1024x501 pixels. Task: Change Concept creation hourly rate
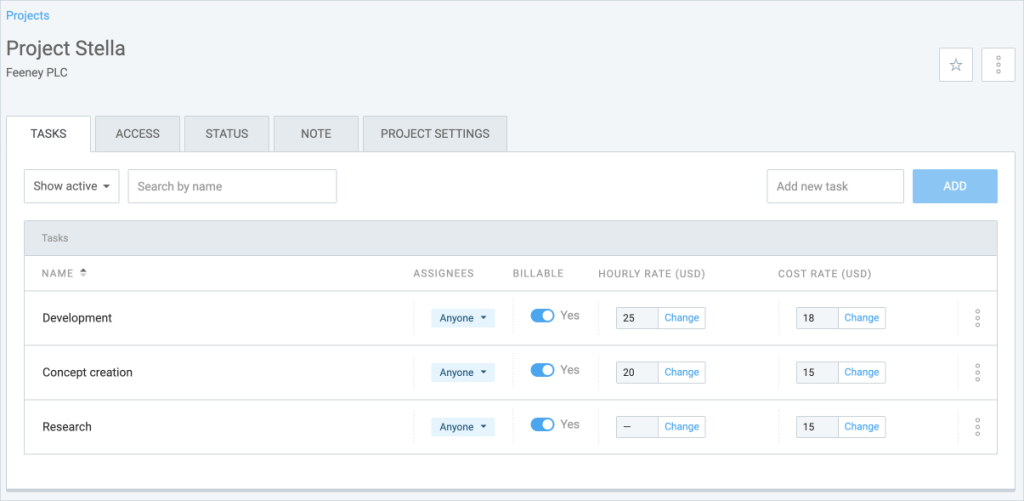682,372
